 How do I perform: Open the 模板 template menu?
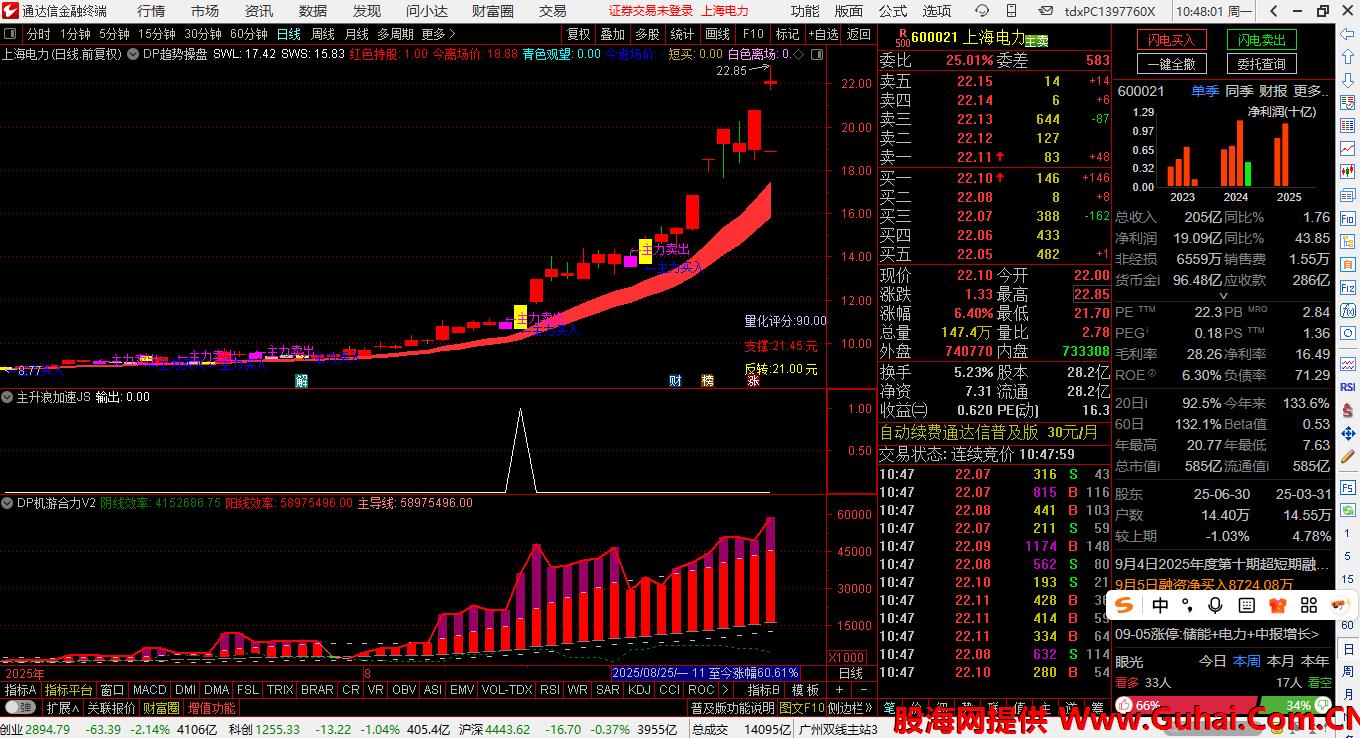coord(806,690)
